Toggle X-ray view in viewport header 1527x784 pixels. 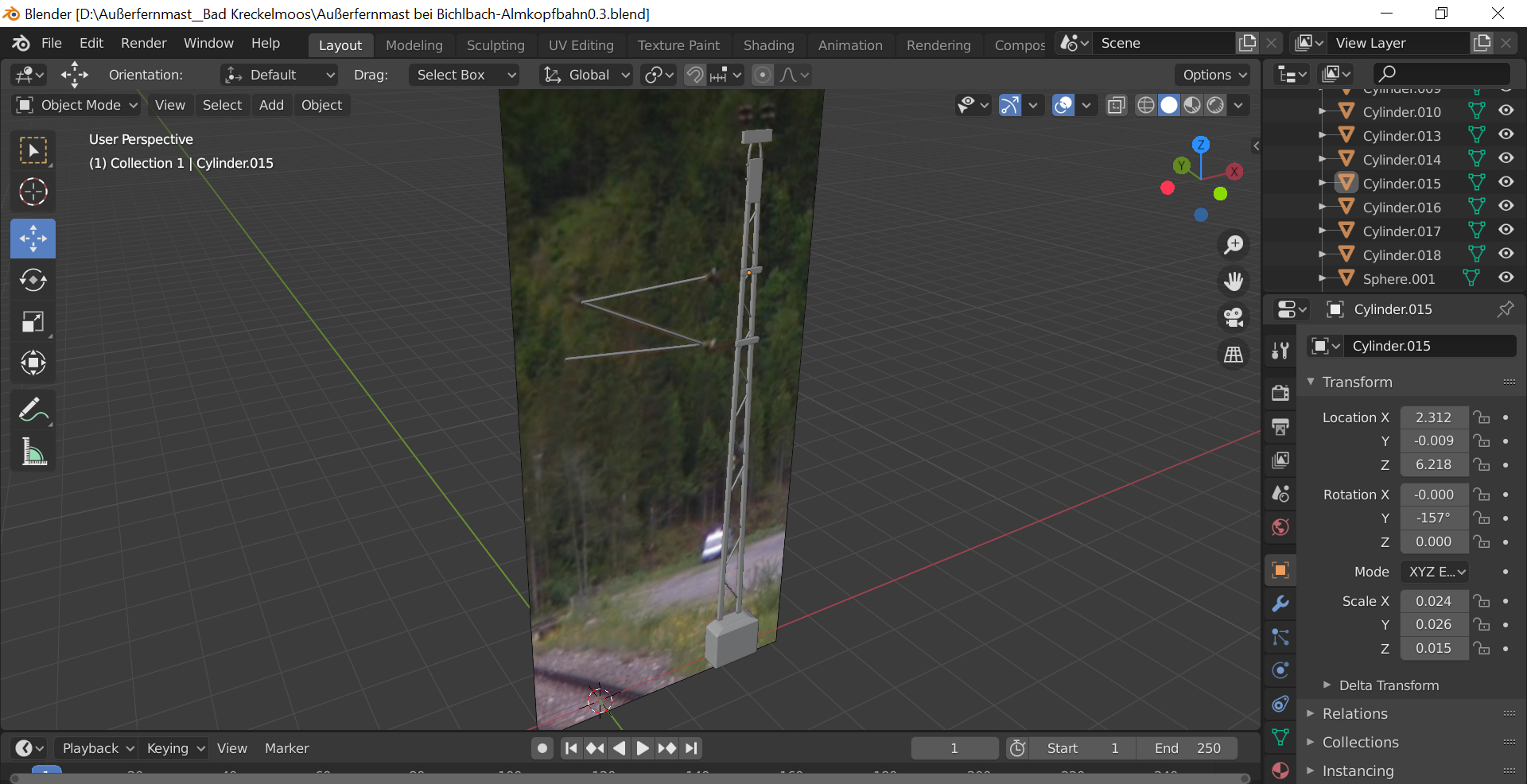1117,105
